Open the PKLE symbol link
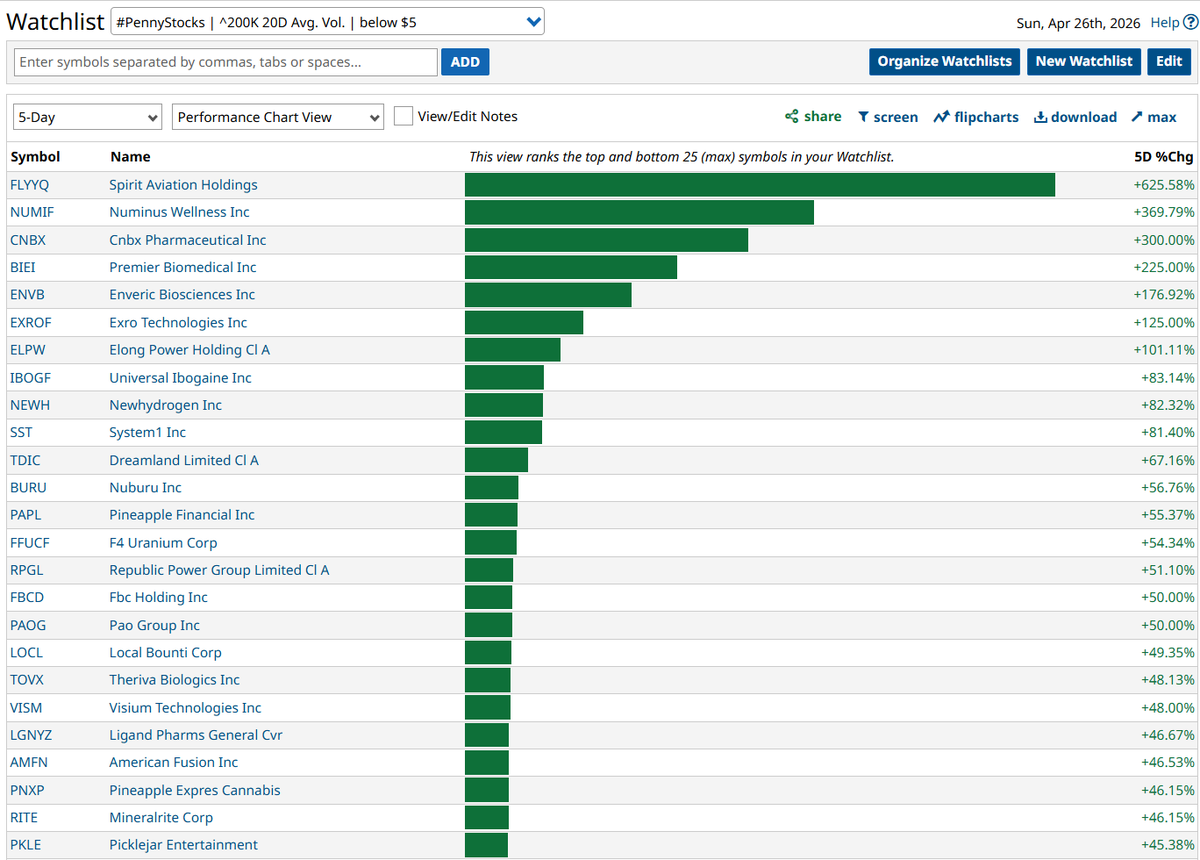Screen dimensions: 1200x860 point(26,845)
